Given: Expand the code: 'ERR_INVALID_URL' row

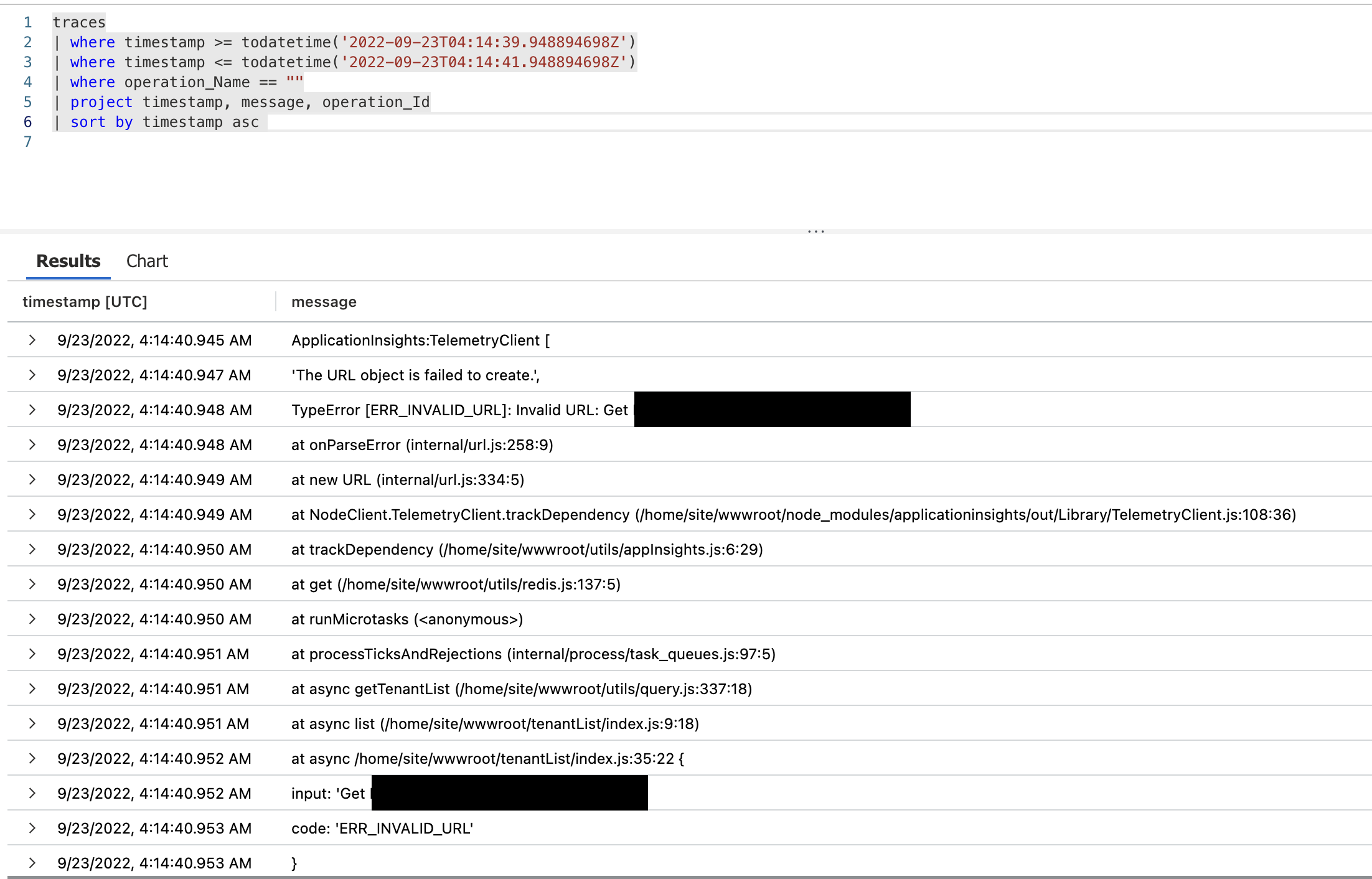Looking at the screenshot, I should (32, 828).
